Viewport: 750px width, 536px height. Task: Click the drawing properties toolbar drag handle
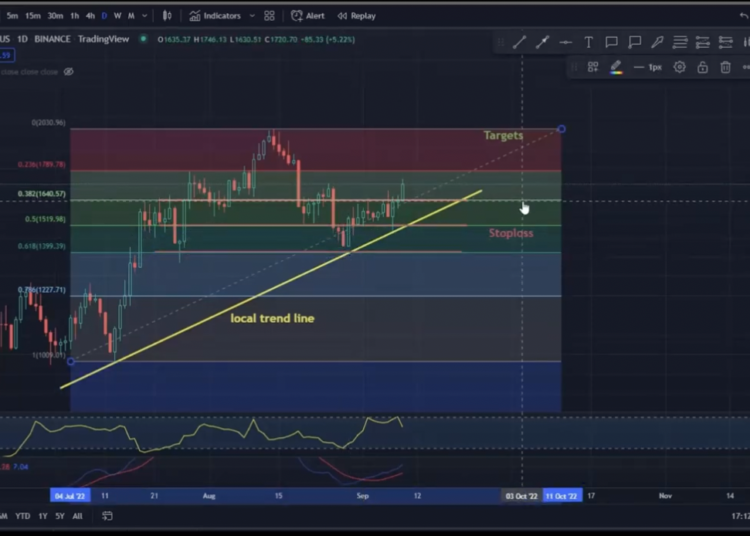574,67
